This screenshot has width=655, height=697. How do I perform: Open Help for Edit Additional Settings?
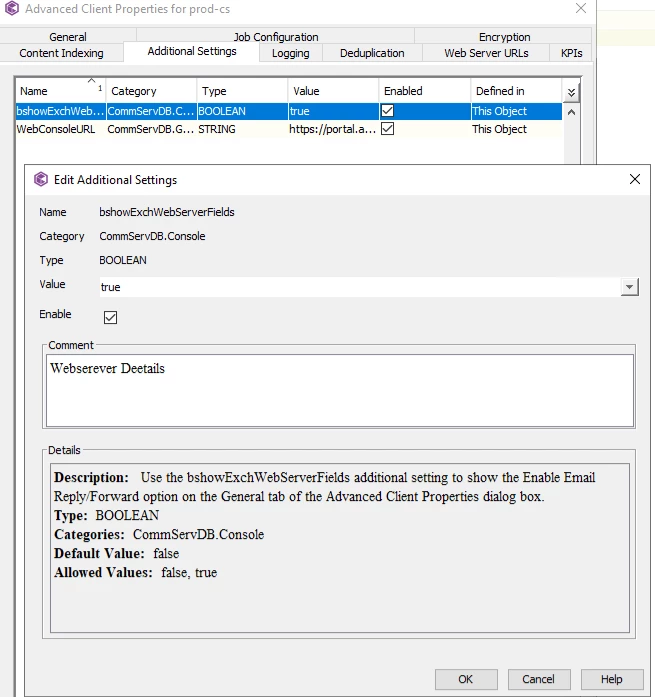612,679
